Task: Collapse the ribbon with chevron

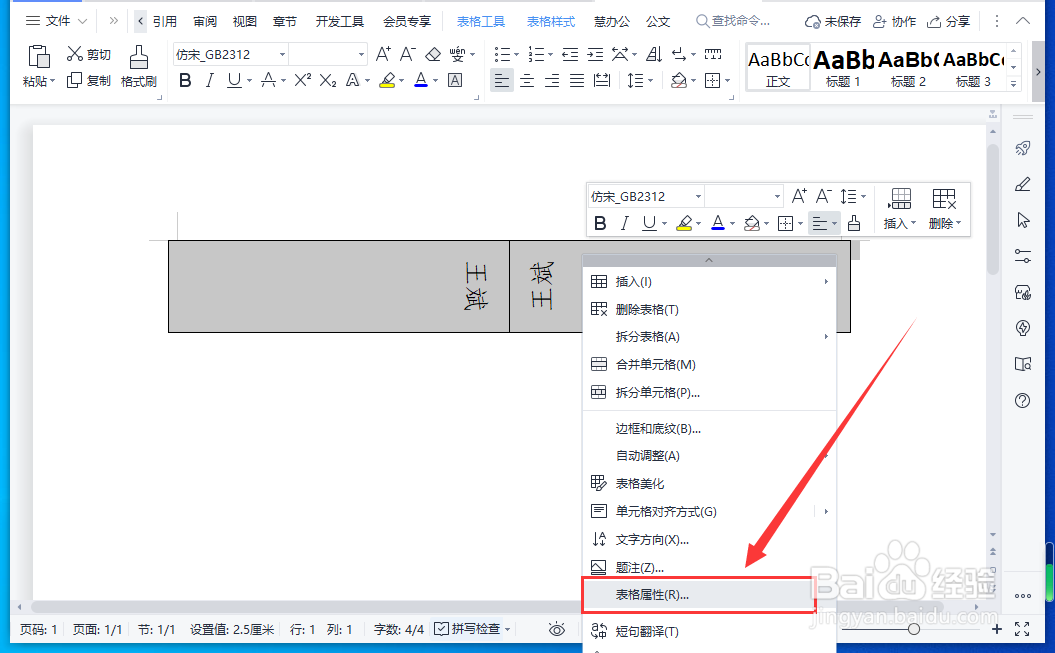Action: pyautogui.click(x=1023, y=21)
